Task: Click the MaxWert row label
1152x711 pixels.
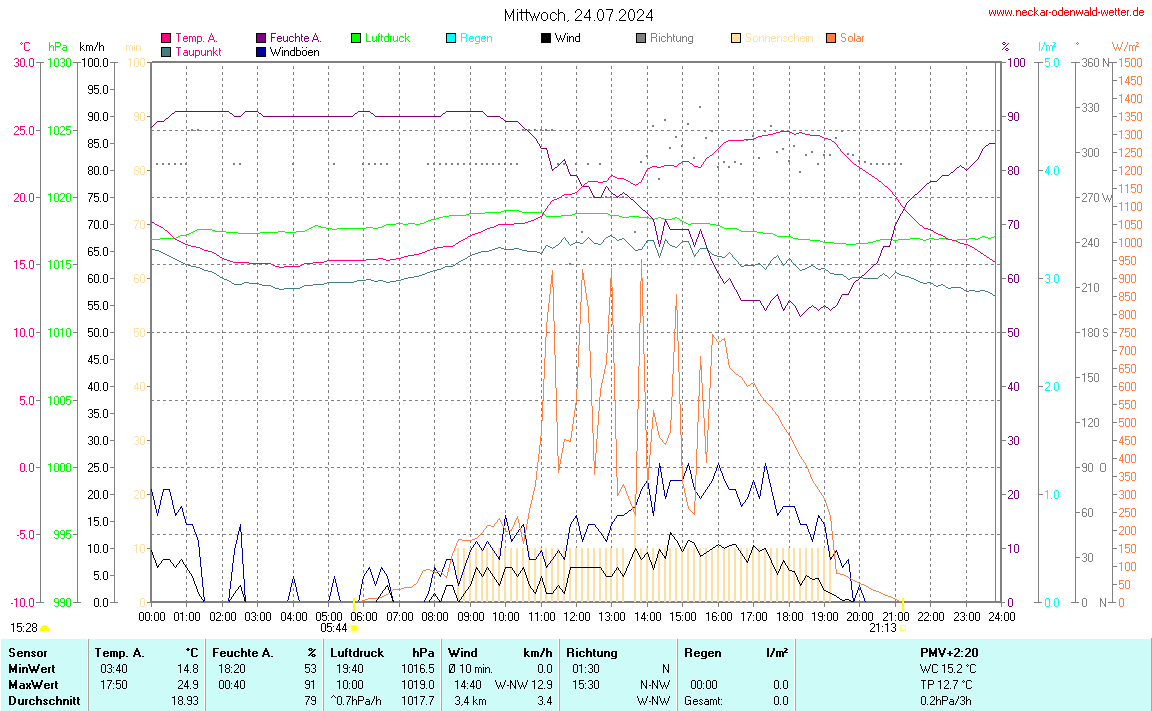Action: pos(32,684)
